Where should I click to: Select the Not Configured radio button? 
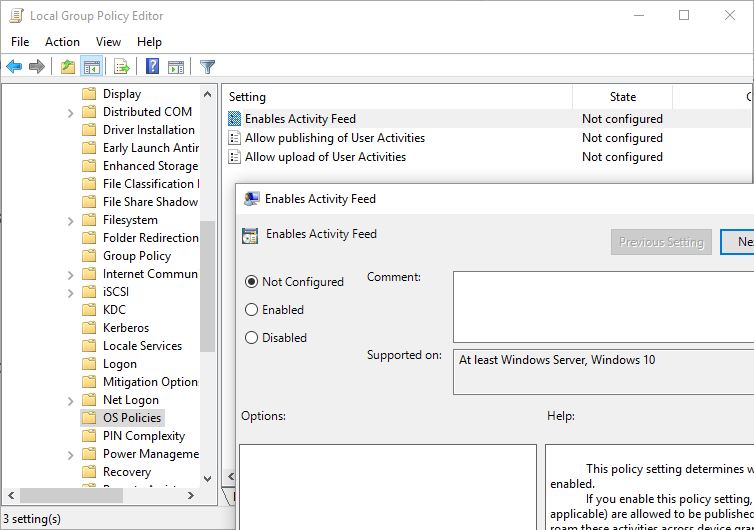tap(252, 282)
